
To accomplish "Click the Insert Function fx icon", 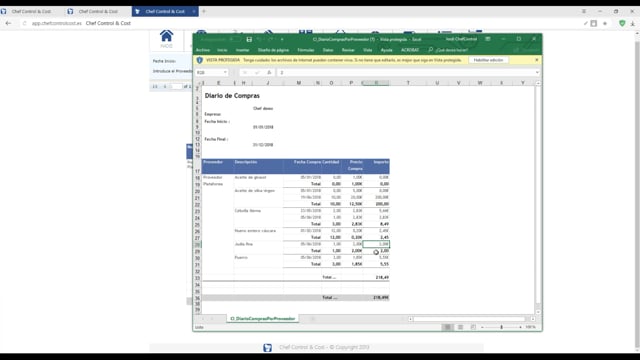I will click(269, 73).
